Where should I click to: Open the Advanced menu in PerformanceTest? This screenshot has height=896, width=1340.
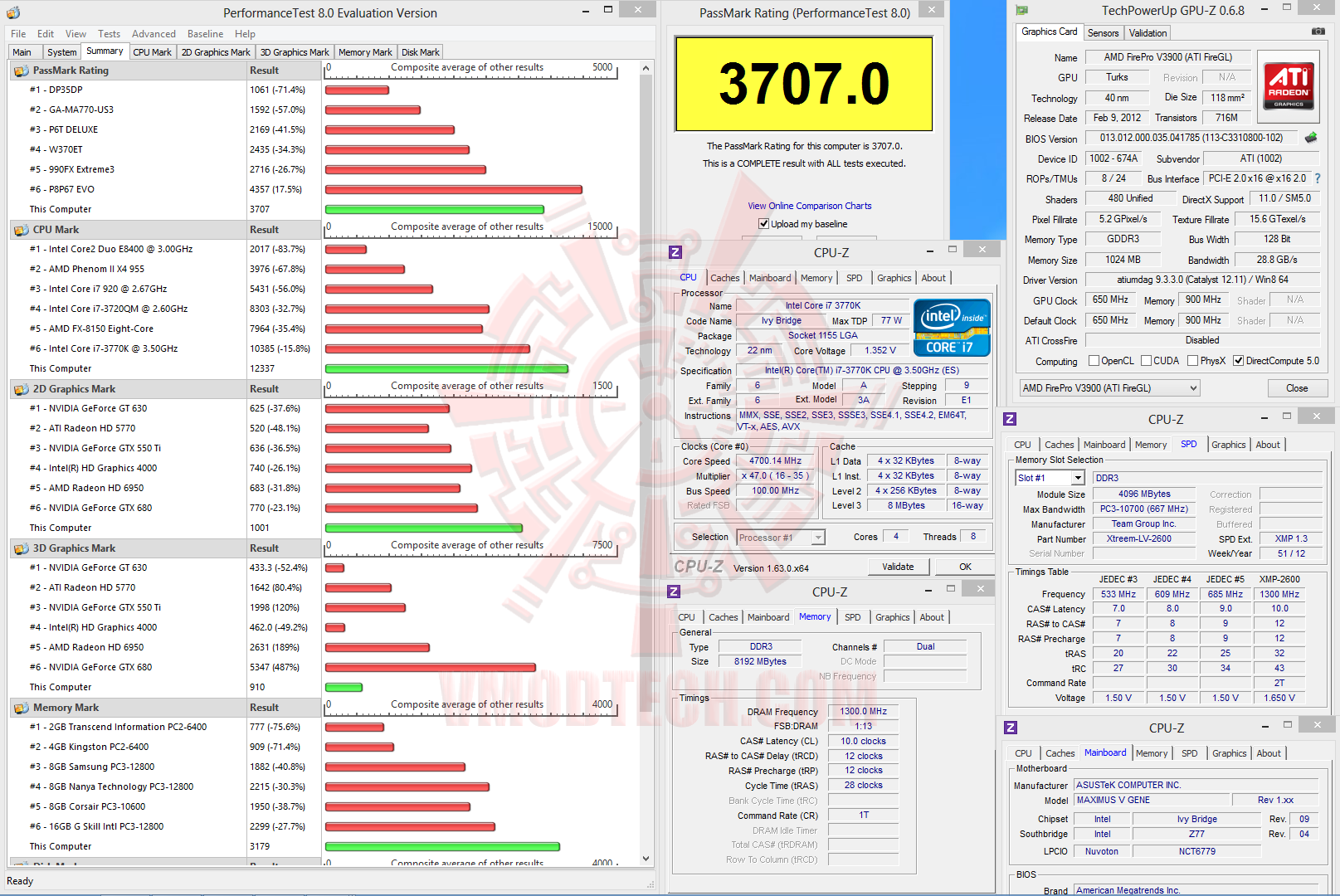153,34
